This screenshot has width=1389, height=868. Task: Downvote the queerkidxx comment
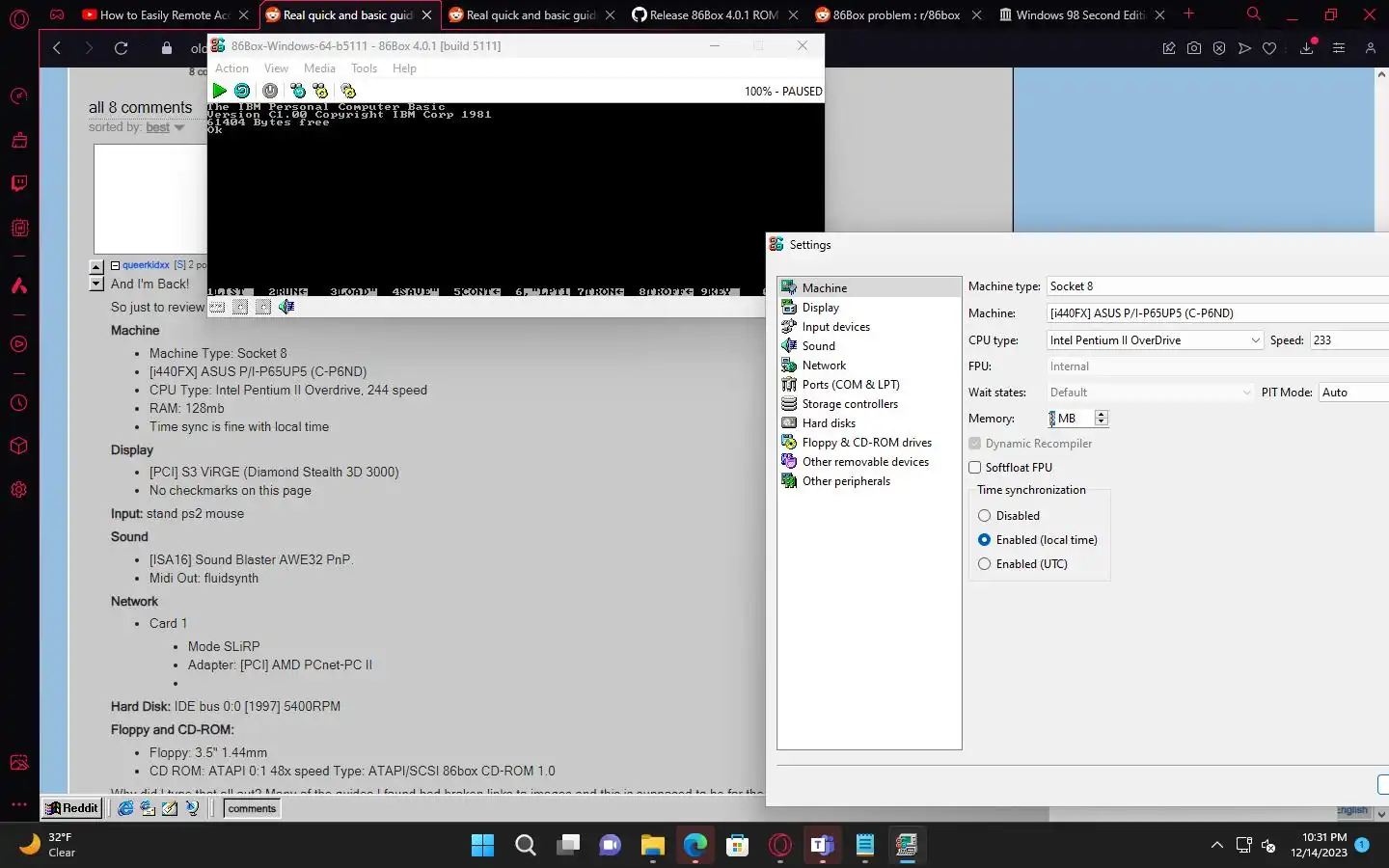coord(96,284)
